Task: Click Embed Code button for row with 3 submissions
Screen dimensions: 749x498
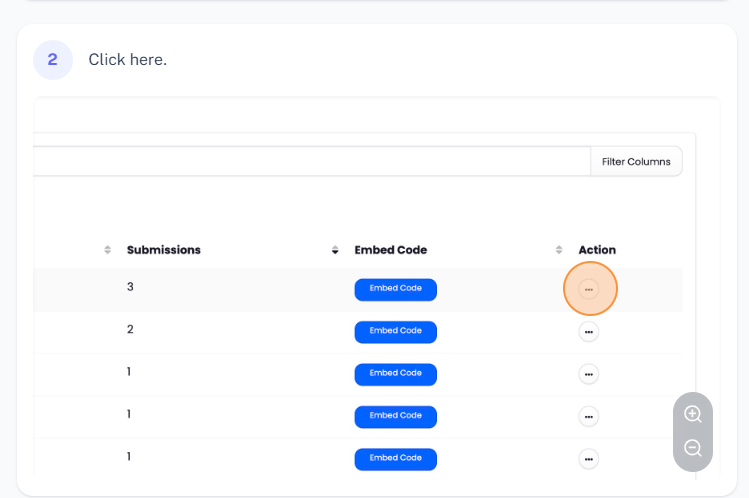Action: tap(396, 289)
